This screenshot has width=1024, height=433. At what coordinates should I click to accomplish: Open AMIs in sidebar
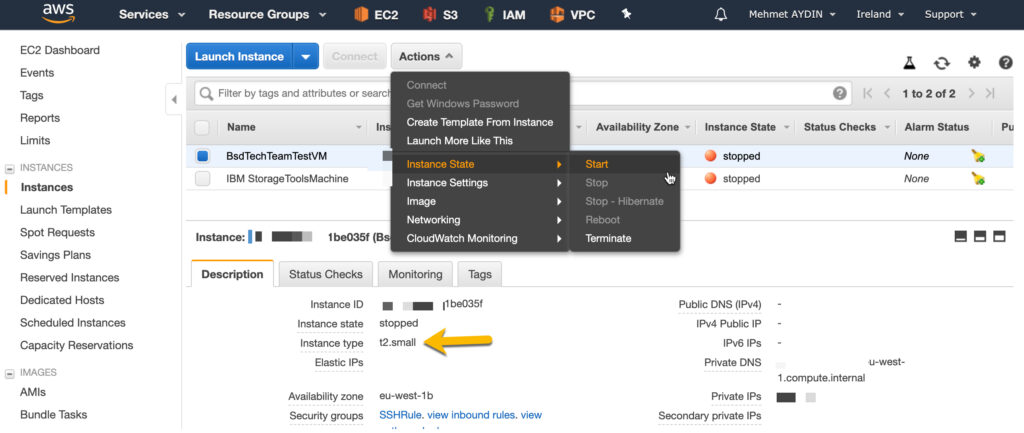coord(33,393)
